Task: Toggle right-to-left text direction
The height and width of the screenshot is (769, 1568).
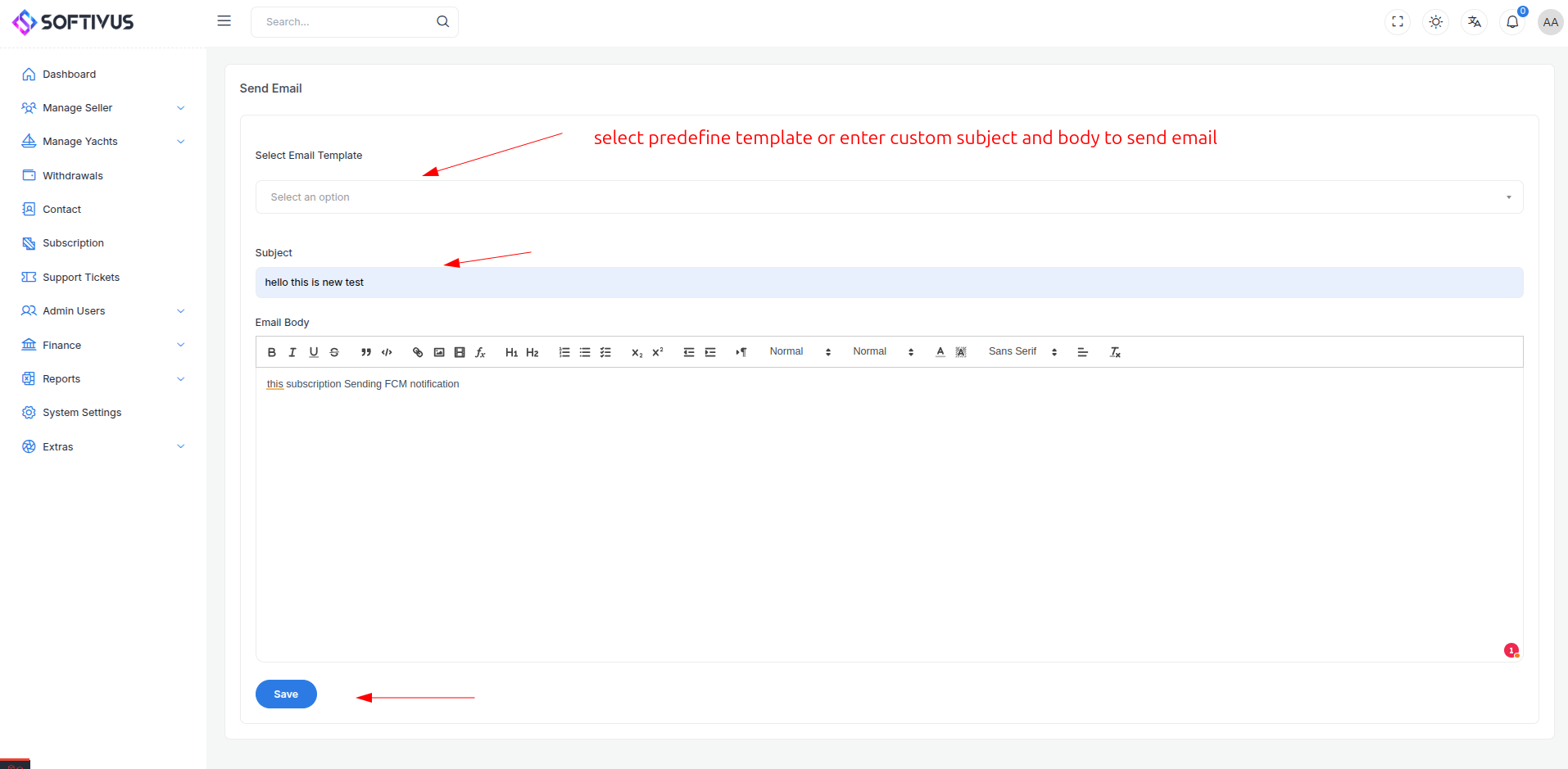Action: click(741, 352)
